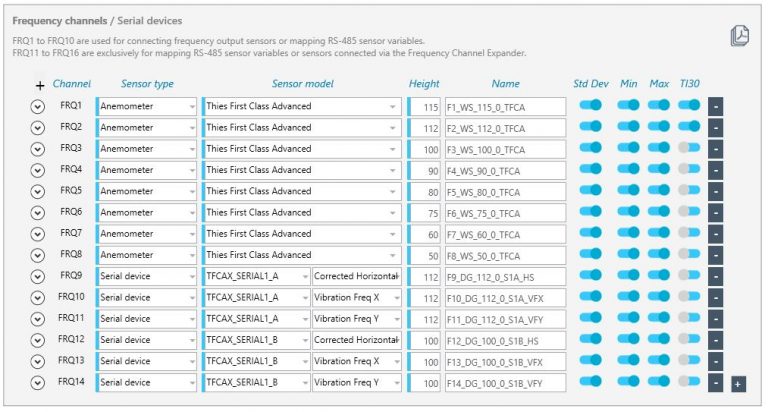Toggle the TI30 switch for FRQ2
The width and height of the screenshot is (768, 412).
coord(688,127)
